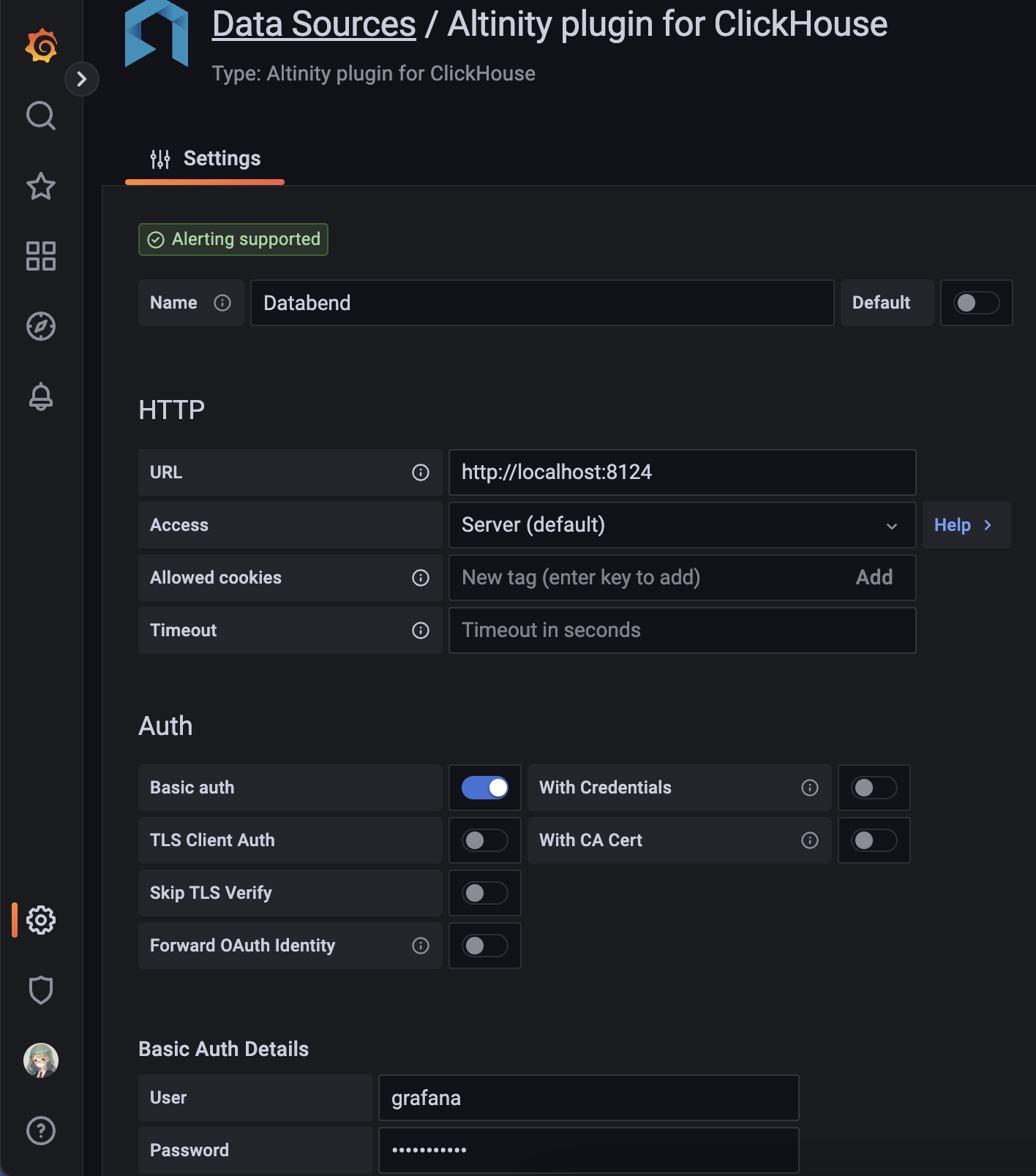Enable the Skip TLS Verify toggle

[485, 893]
